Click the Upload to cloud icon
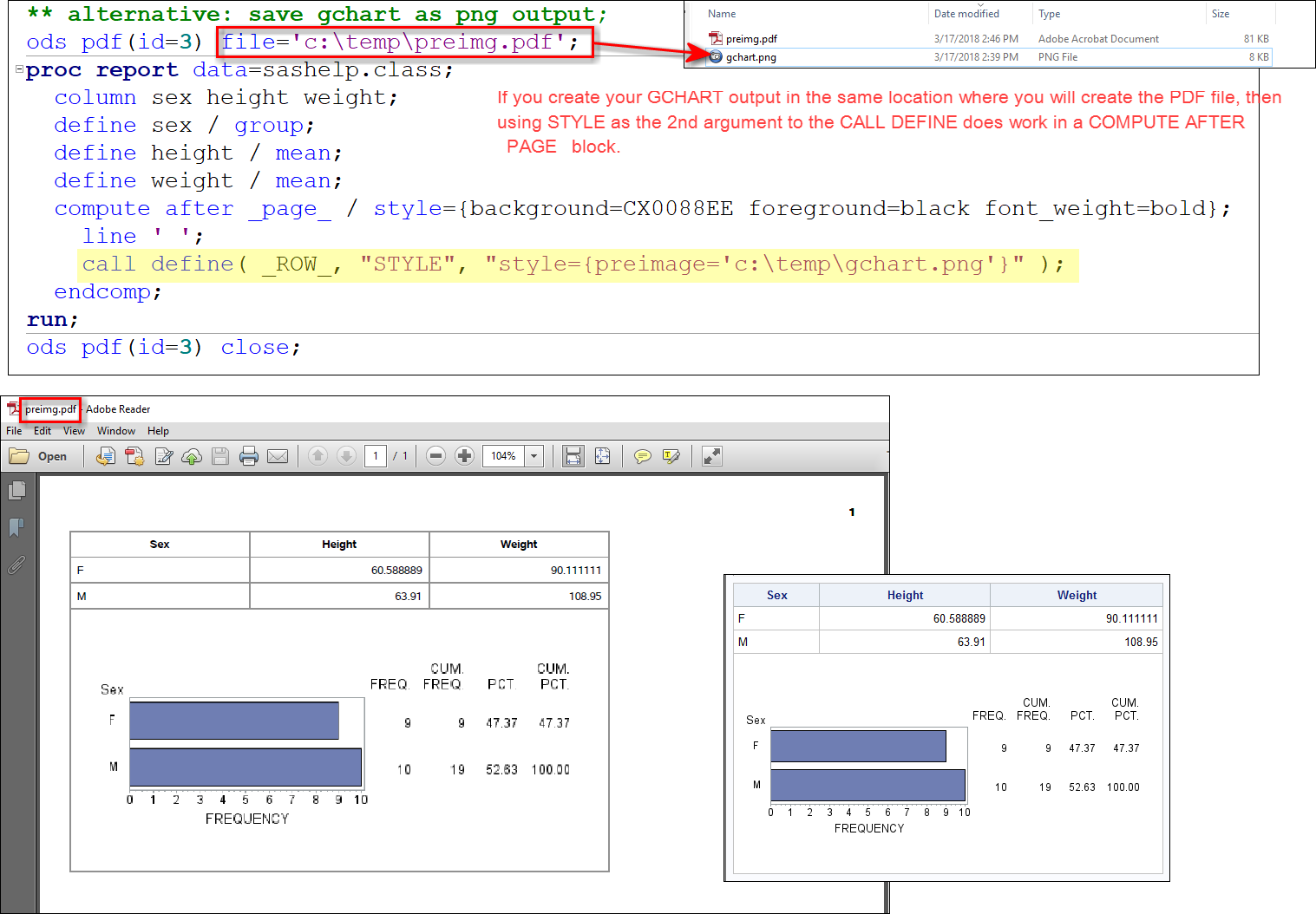This screenshot has width=1316, height=914. [x=191, y=456]
